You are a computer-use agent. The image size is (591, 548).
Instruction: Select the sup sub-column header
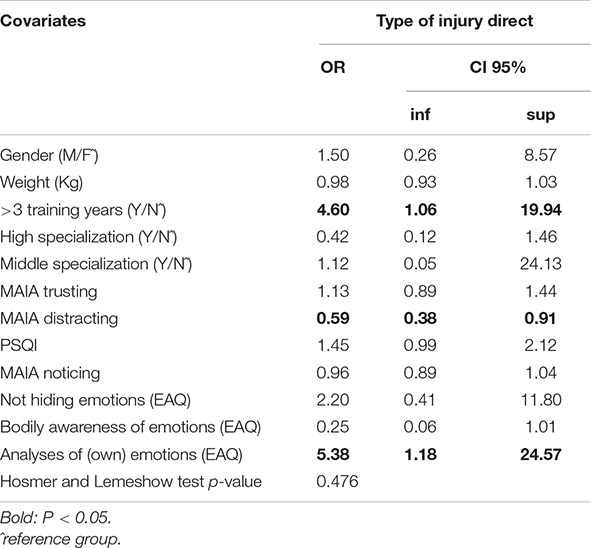coord(541,115)
